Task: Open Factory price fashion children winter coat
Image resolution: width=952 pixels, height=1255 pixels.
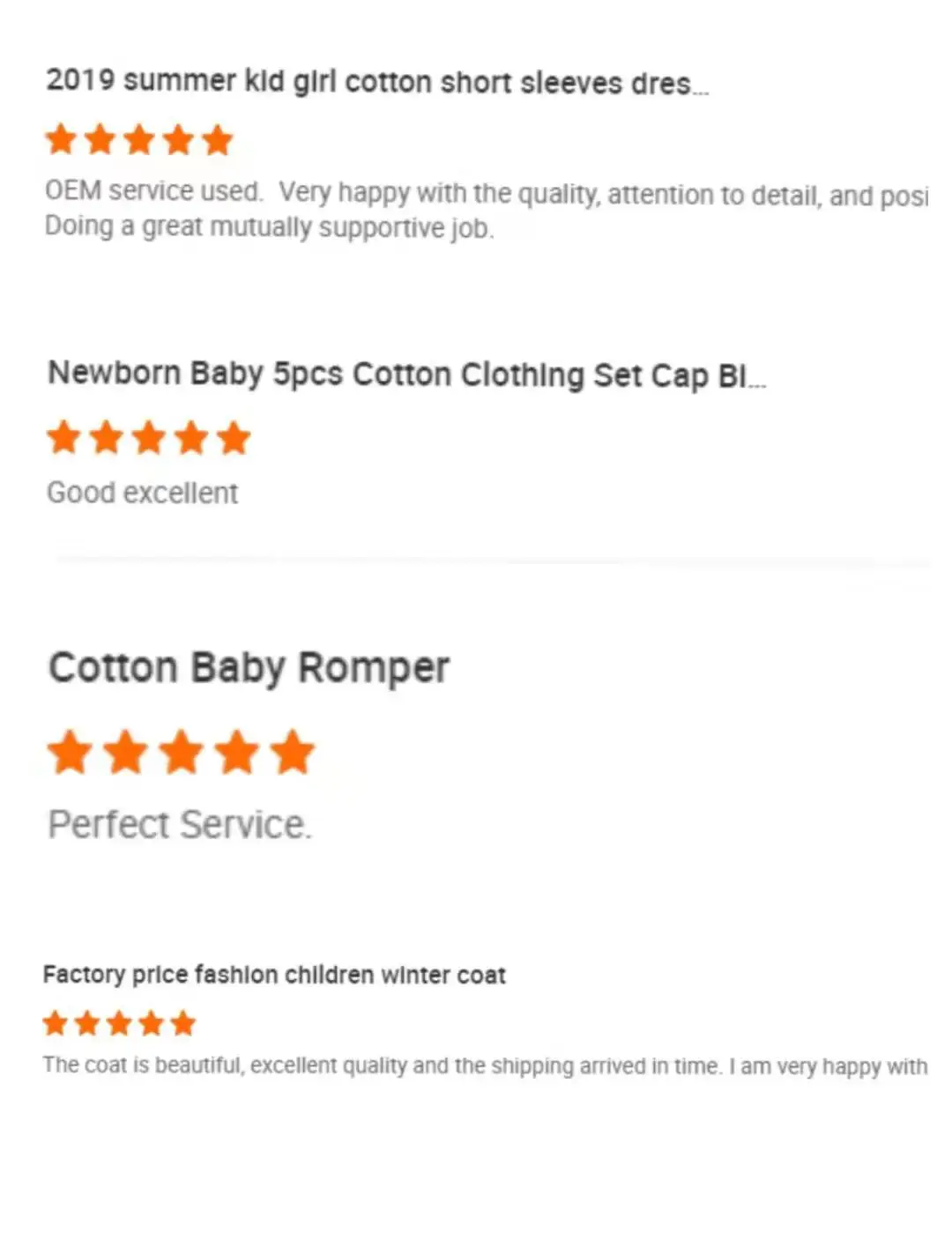Action: click(x=274, y=975)
